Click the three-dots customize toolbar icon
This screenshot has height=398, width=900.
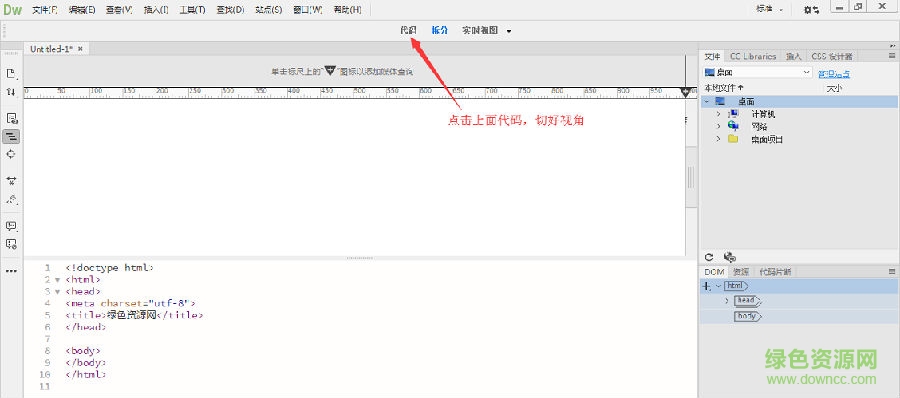(11, 271)
